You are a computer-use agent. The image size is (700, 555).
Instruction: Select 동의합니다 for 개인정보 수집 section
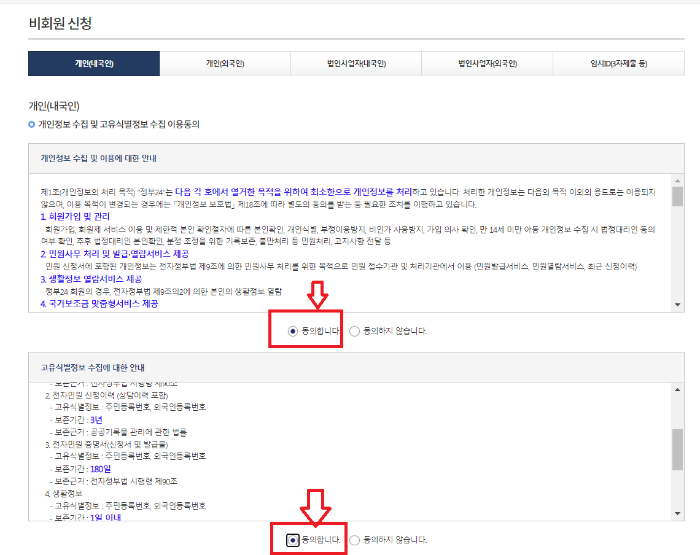pos(292,331)
